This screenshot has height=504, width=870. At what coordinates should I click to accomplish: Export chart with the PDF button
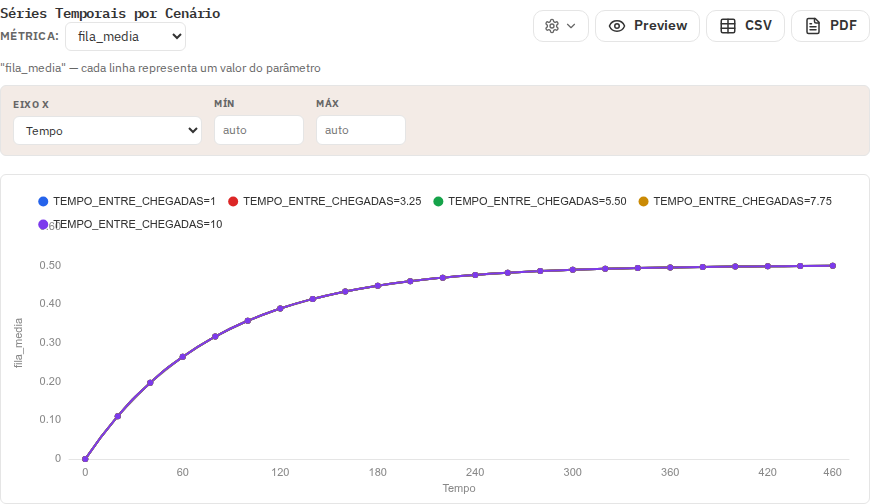(830, 26)
